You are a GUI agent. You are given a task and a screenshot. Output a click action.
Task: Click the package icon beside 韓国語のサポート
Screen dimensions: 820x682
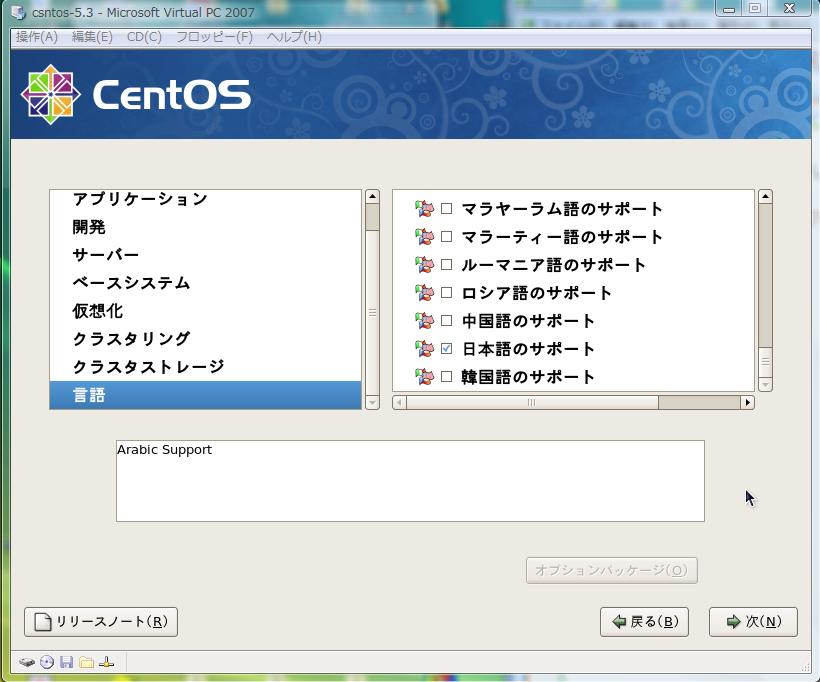tap(424, 377)
